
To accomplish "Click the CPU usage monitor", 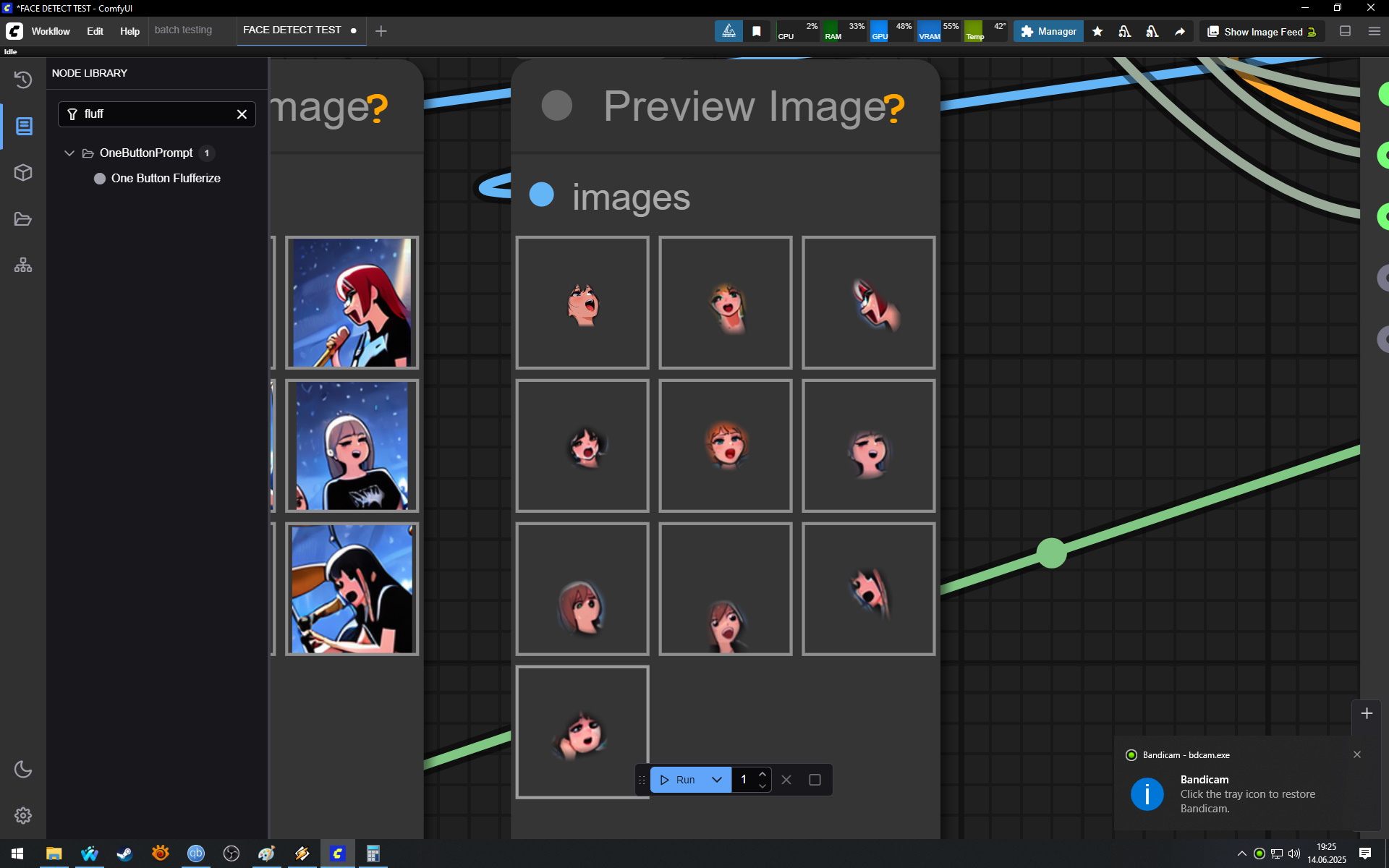I will [x=798, y=31].
